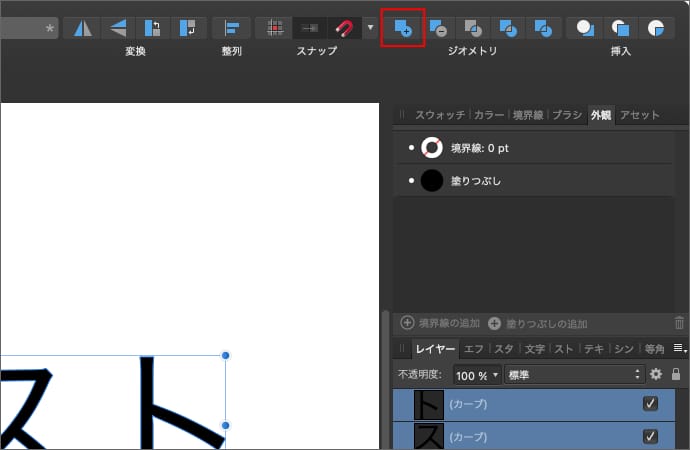Open the alignment options icon
The width and height of the screenshot is (690, 450).
point(231,27)
